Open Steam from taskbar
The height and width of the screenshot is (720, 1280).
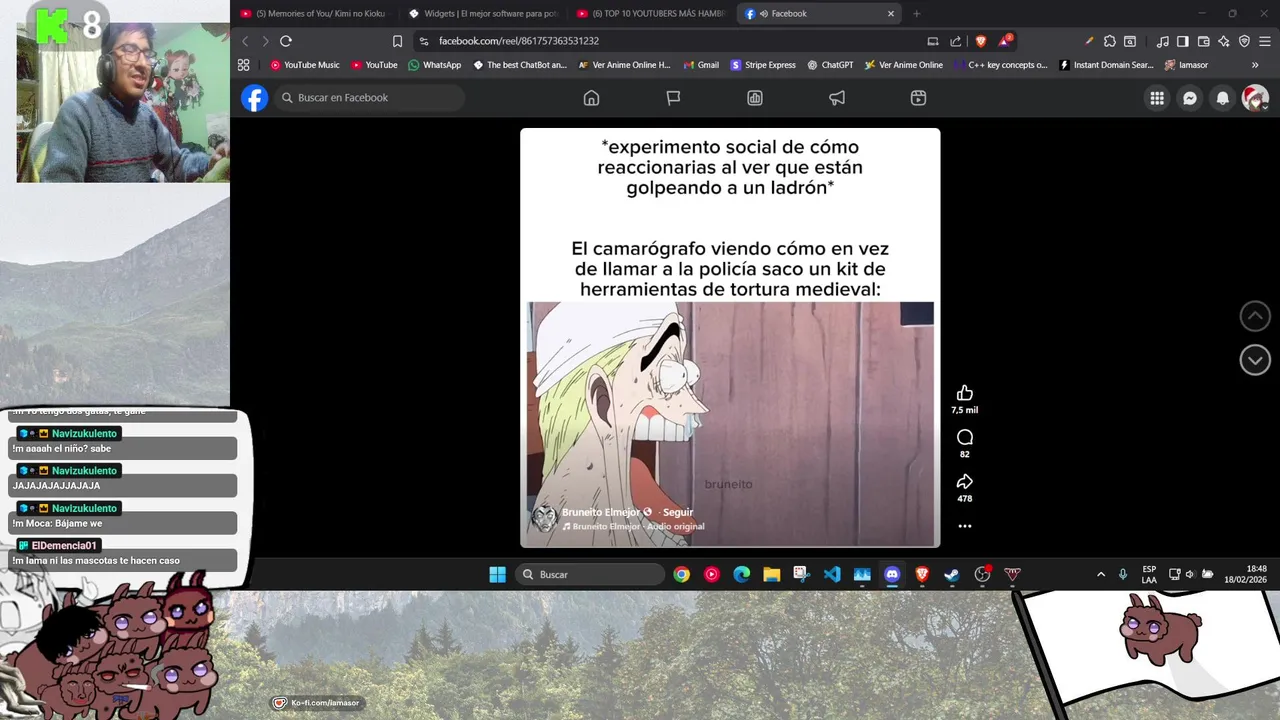tap(952, 575)
